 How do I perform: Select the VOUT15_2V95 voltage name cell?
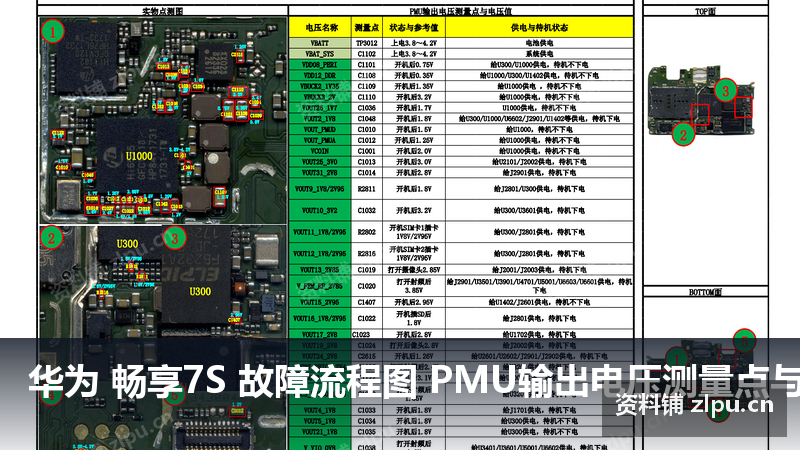[x=320, y=303]
